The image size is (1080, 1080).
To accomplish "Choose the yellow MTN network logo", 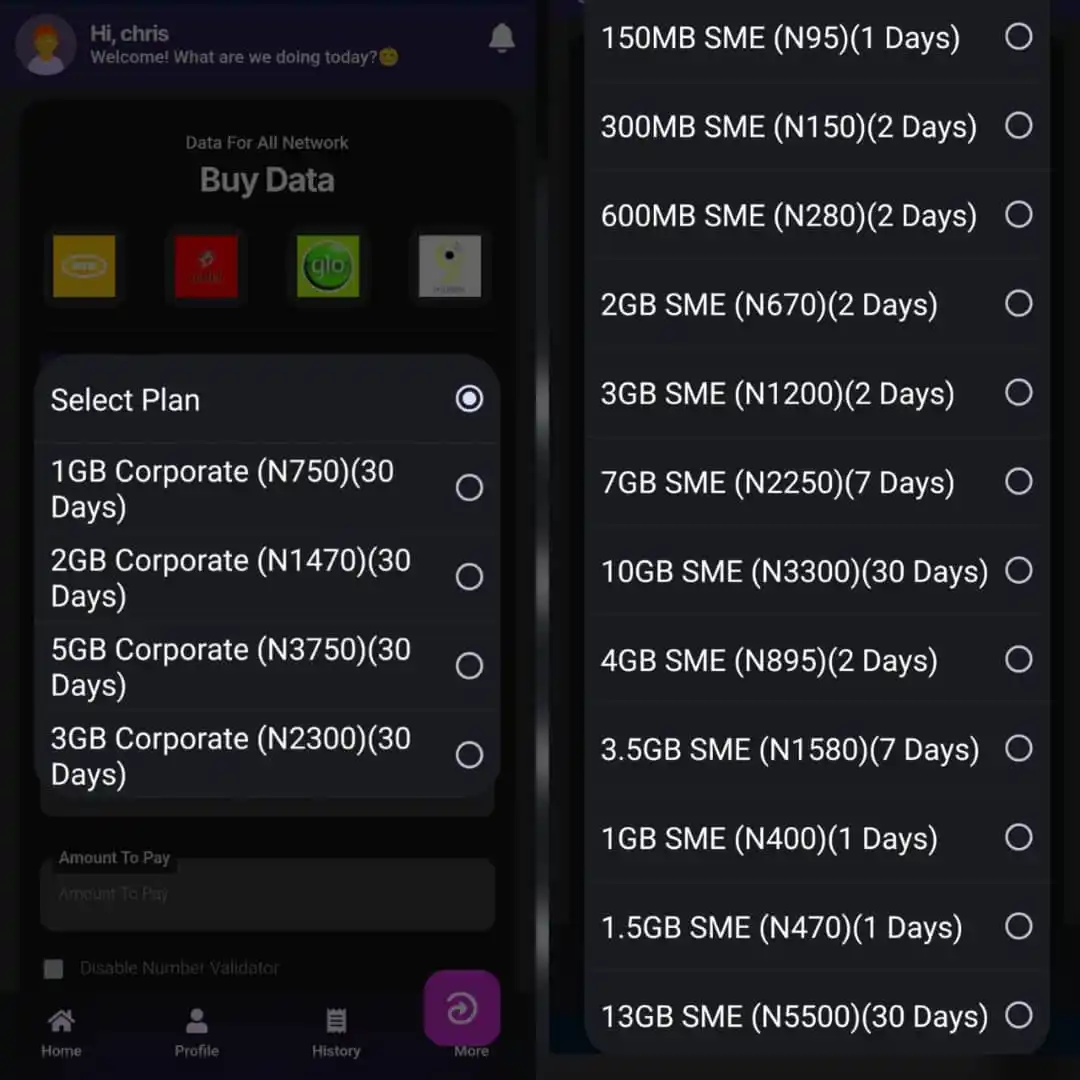I will click(84, 267).
